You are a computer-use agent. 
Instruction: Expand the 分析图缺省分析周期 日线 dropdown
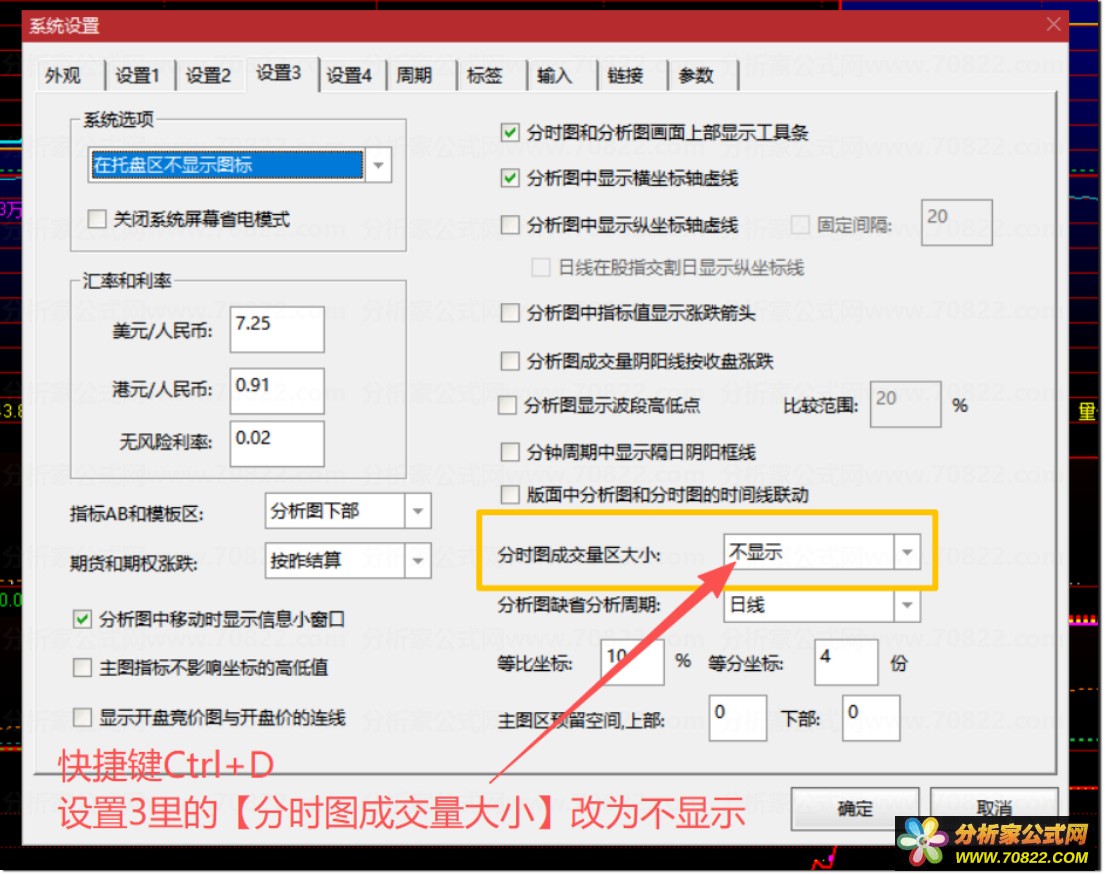click(x=907, y=605)
